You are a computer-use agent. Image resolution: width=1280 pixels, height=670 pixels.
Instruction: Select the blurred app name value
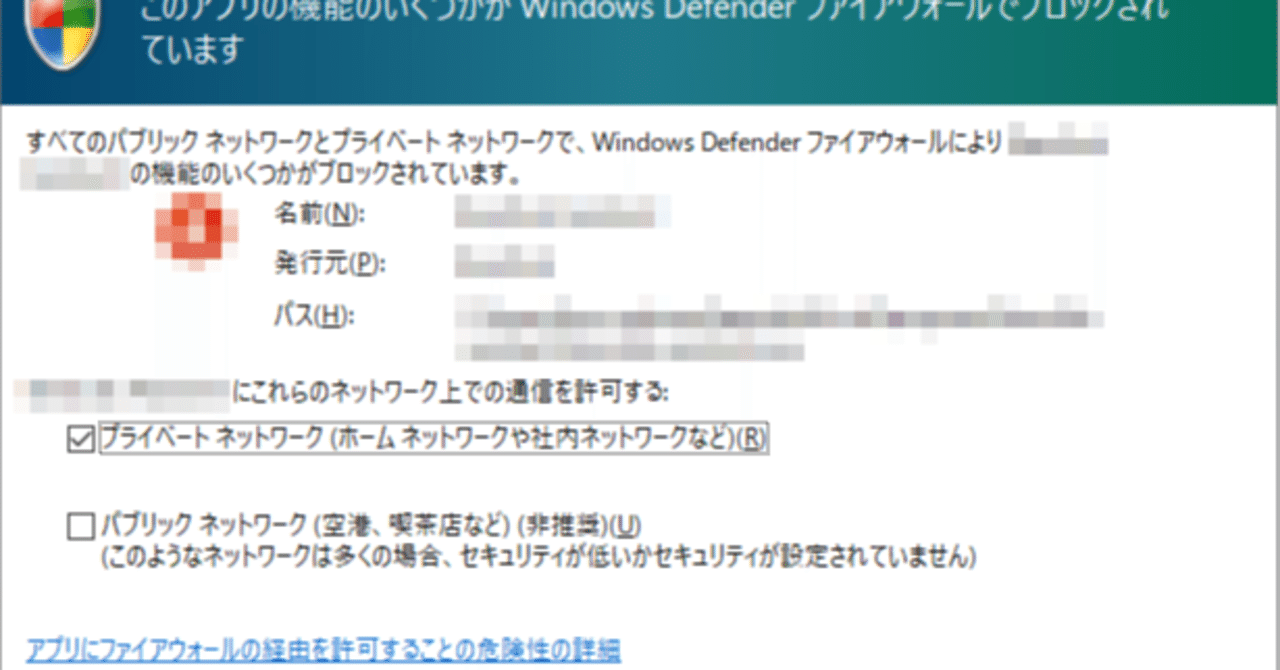[562, 213]
